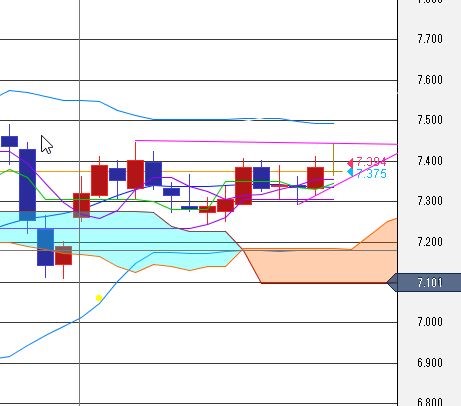Select the orange Ichimoku cloud area
461x406 pixels.
click(x=320, y=266)
